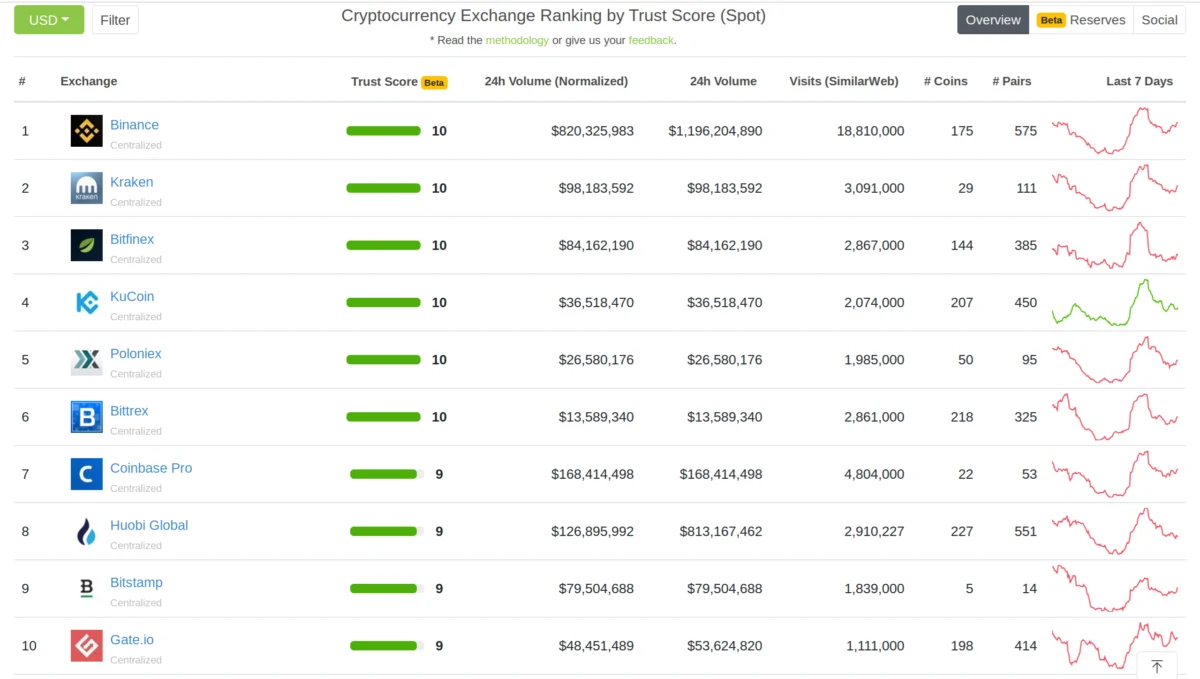Click Huobi Global's 24h volume $813,167,462

pyautogui.click(x=721, y=531)
